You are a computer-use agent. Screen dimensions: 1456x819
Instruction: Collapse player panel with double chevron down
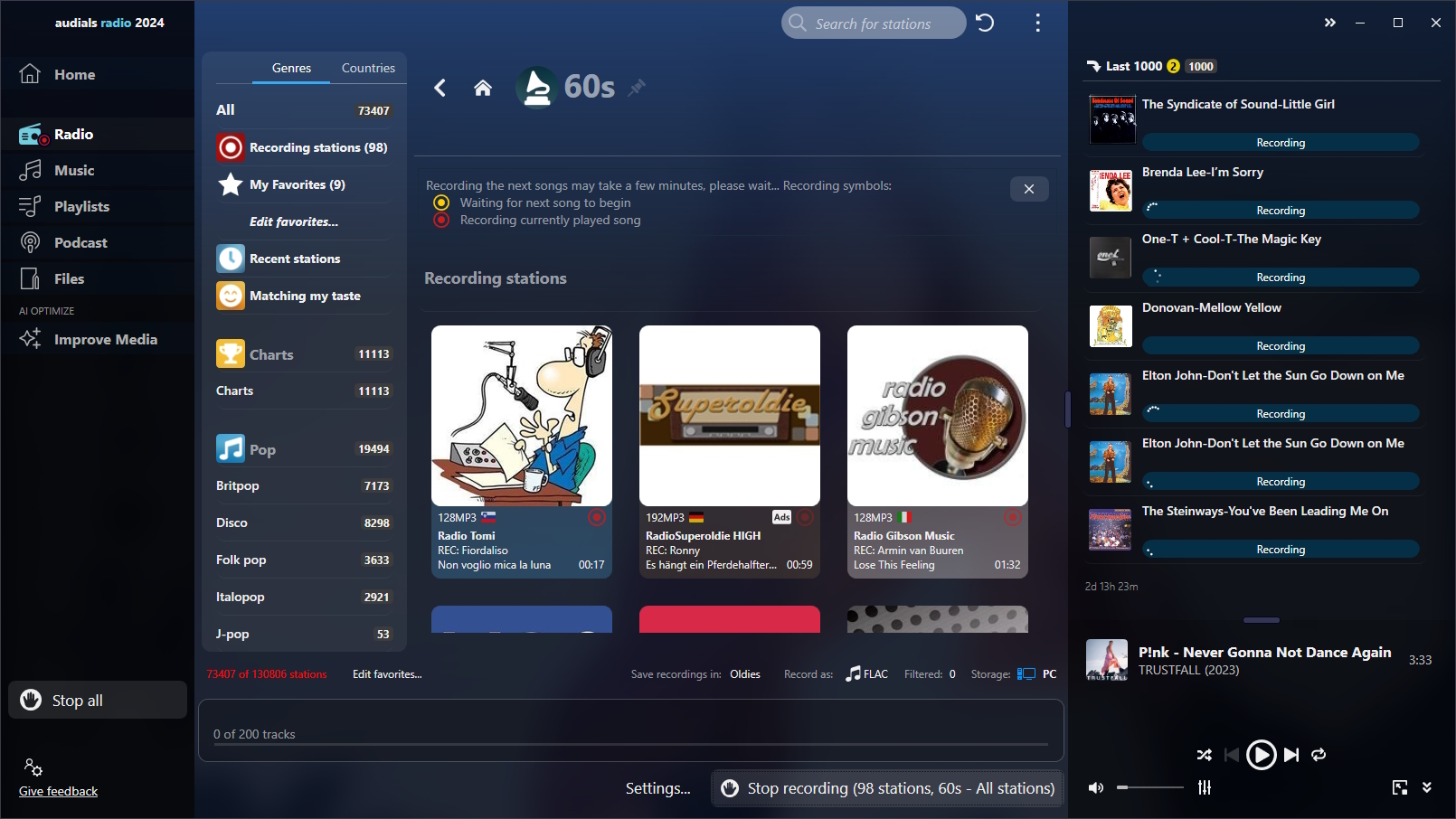click(1427, 787)
